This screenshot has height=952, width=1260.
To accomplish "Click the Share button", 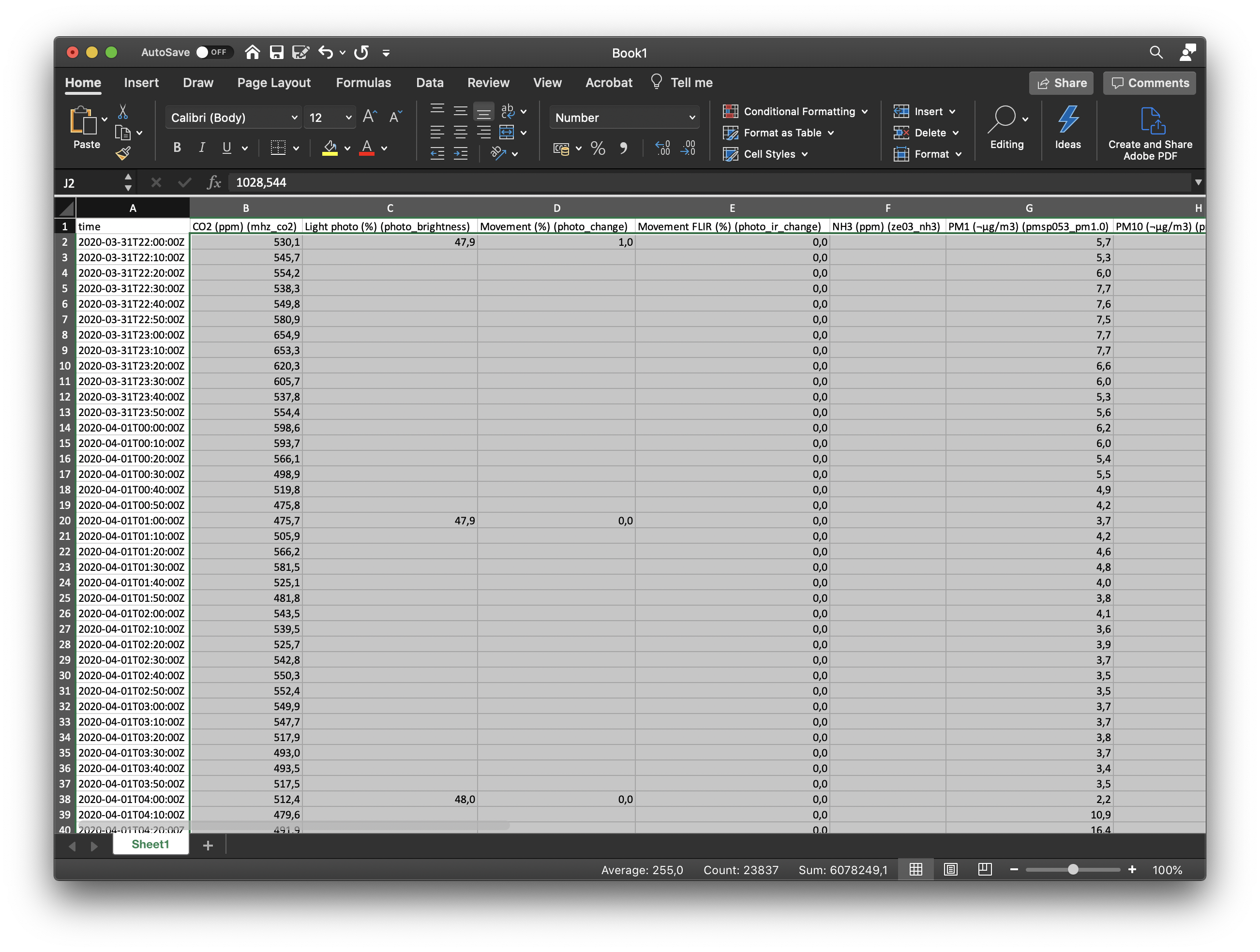I will point(1061,83).
